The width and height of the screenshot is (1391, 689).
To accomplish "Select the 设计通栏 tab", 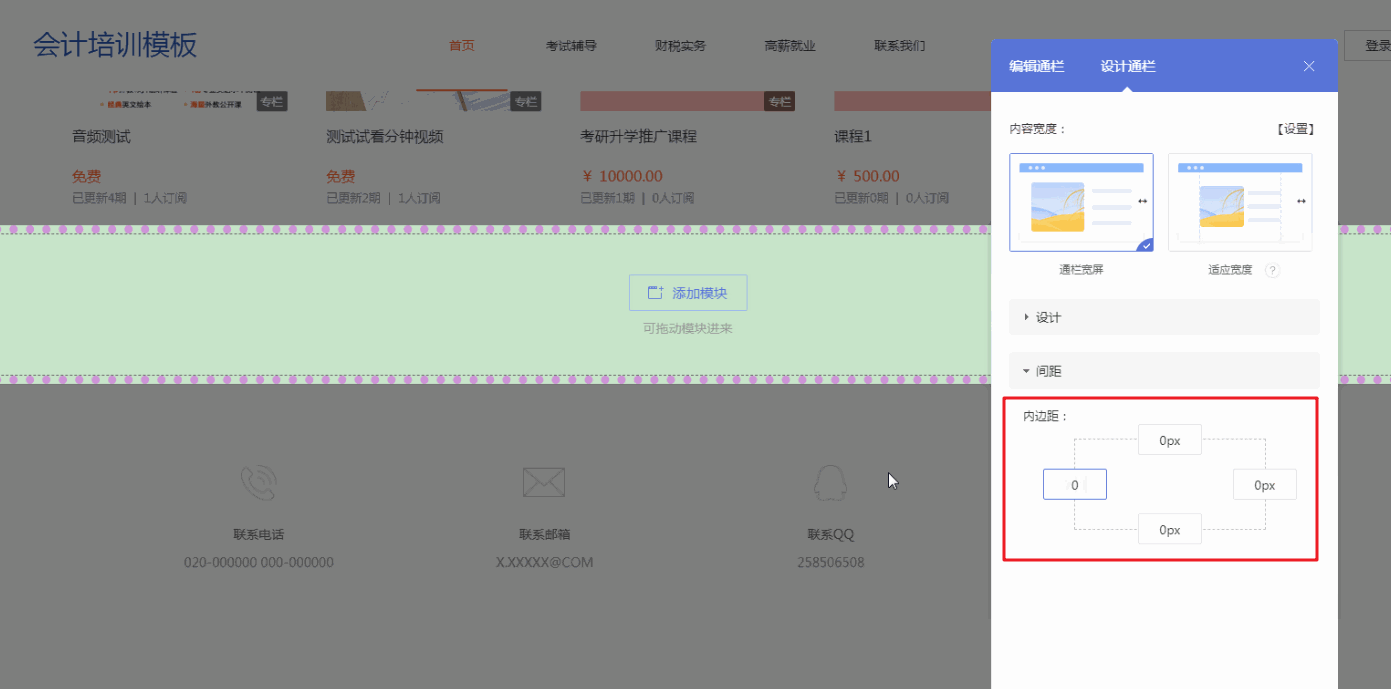I will 1128,66.
